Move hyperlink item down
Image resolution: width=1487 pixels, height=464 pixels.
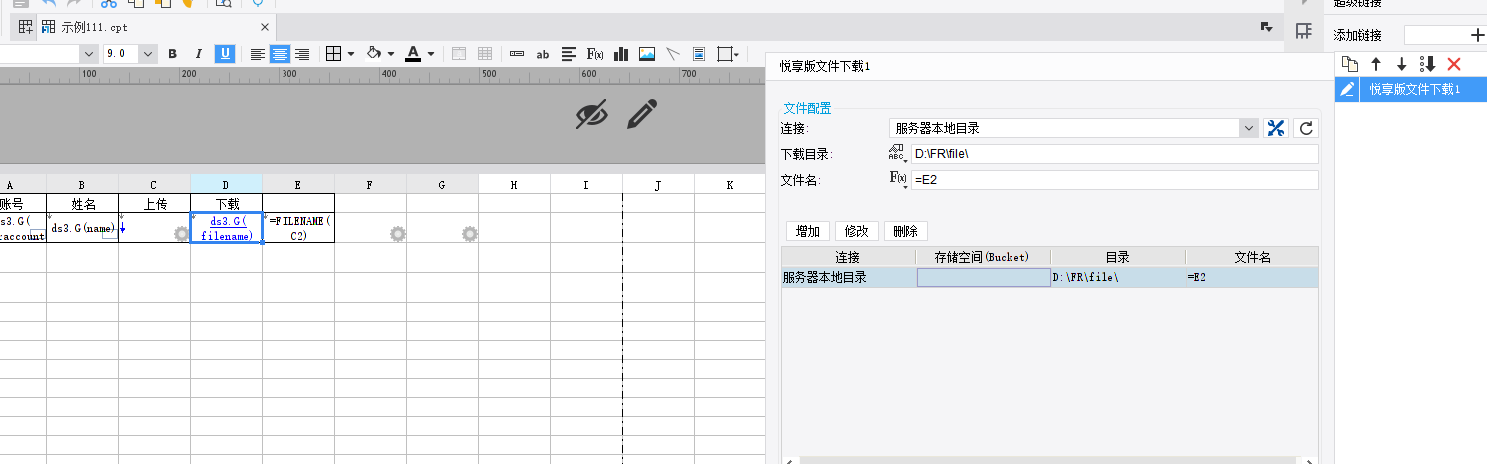(1401, 64)
